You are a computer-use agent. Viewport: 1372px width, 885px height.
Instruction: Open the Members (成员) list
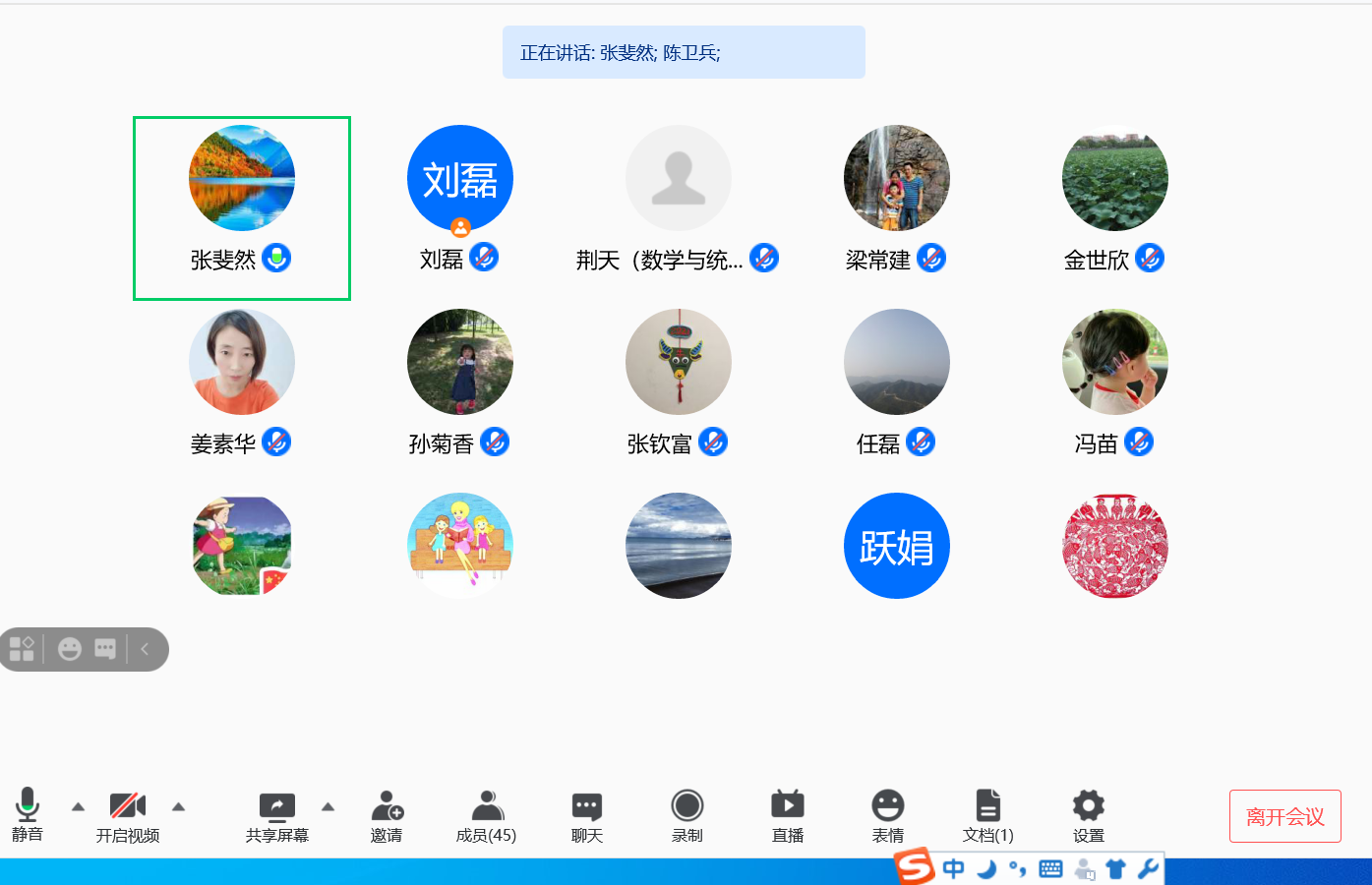click(487, 806)
